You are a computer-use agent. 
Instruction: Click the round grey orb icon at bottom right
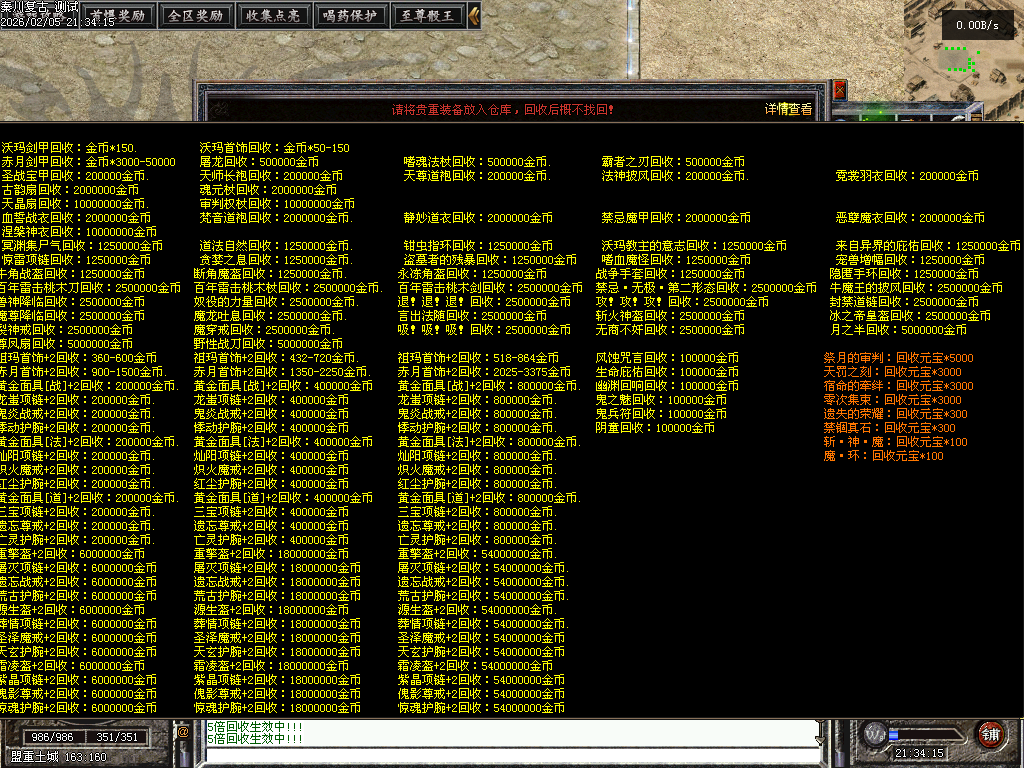point(876,733)
